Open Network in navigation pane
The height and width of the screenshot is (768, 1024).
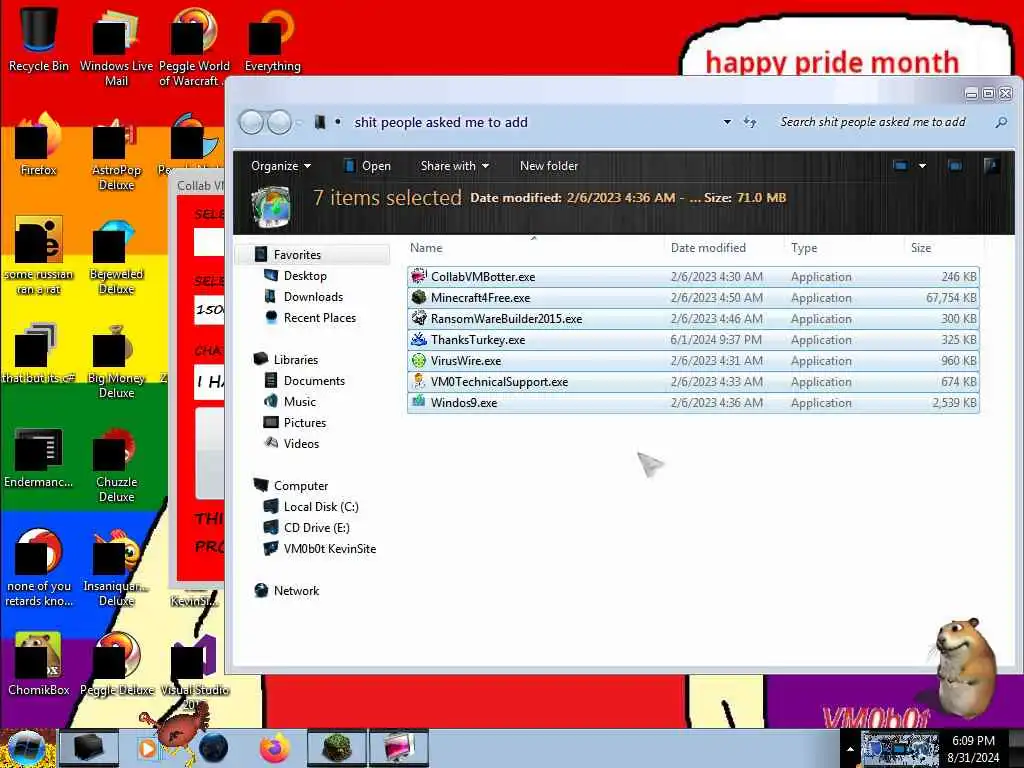coord(296,590)
